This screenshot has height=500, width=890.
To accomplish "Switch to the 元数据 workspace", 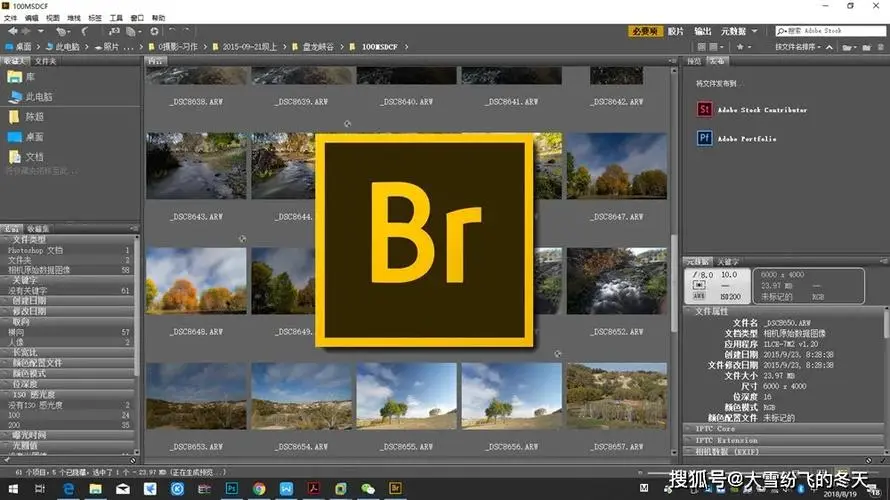I will pos(733,31).
